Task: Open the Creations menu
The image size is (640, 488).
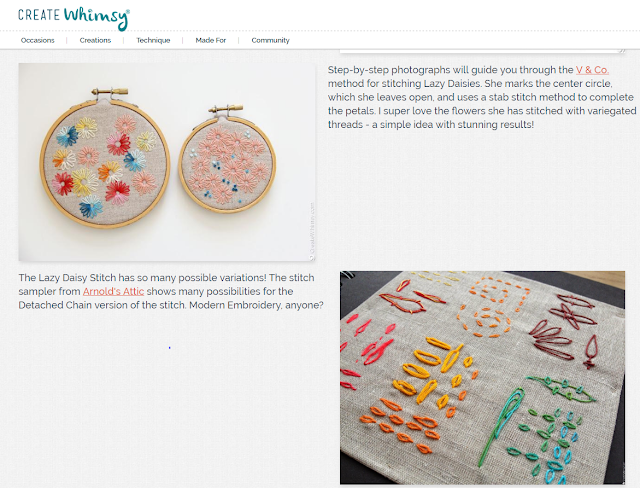Action: pos(95,40)
